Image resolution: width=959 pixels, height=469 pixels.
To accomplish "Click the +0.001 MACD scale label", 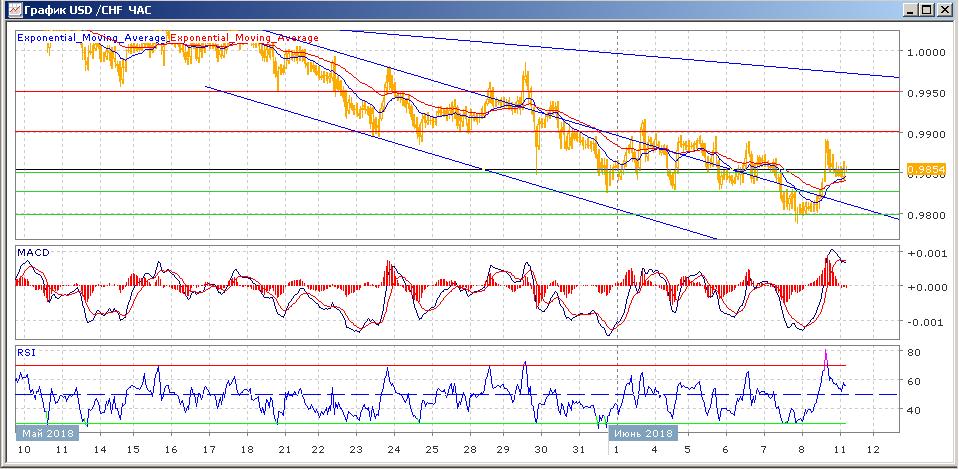I will click(926, 253).
